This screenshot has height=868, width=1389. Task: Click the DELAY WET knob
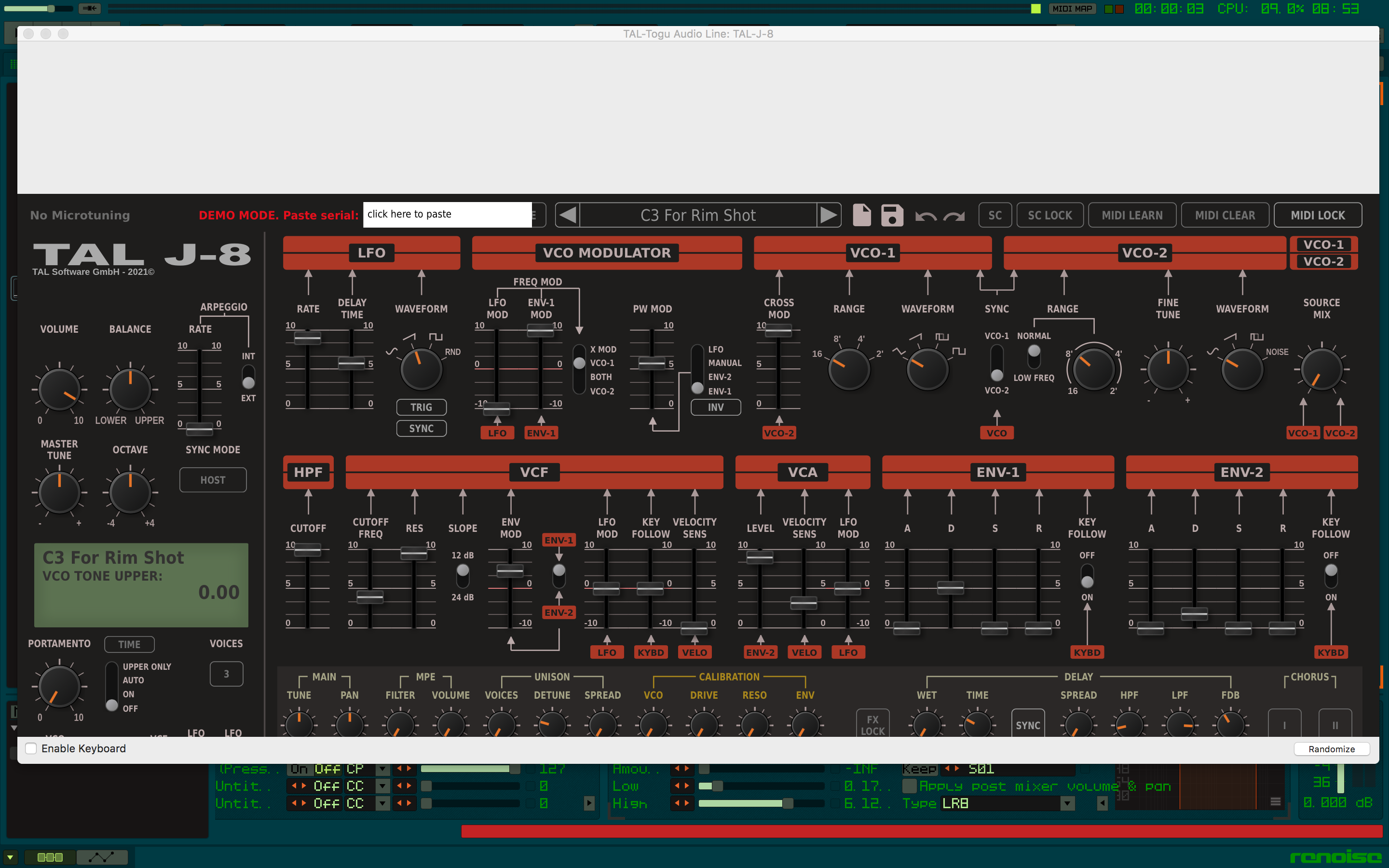926,723
